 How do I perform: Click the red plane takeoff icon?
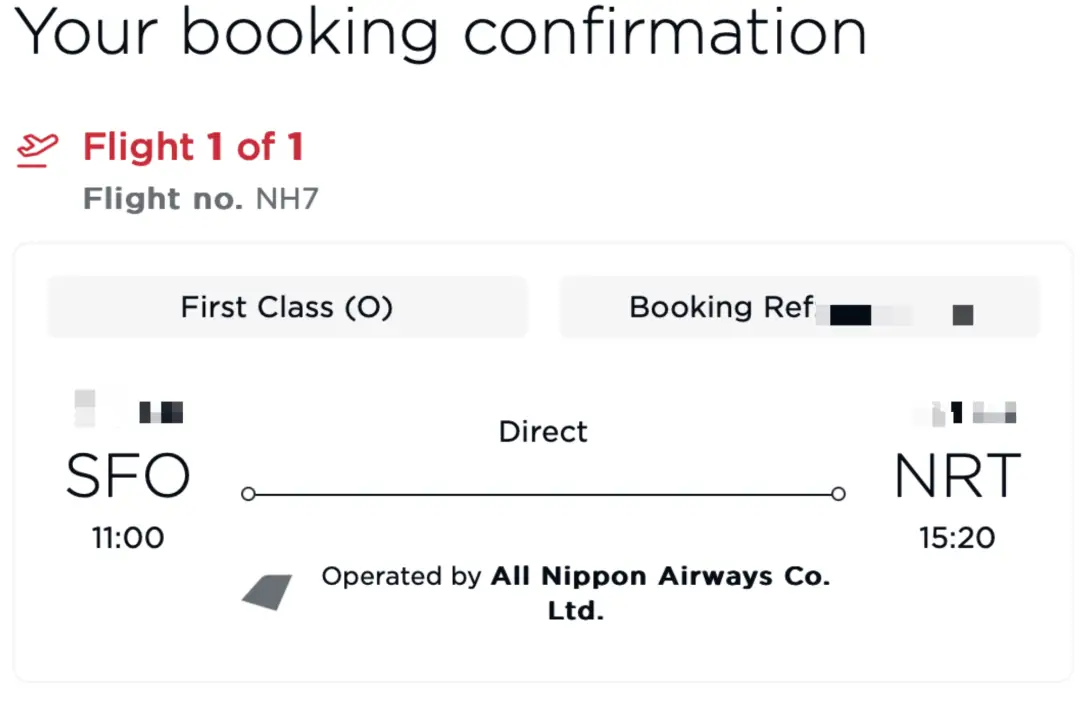pyautogui.click(x=37, y=150)
